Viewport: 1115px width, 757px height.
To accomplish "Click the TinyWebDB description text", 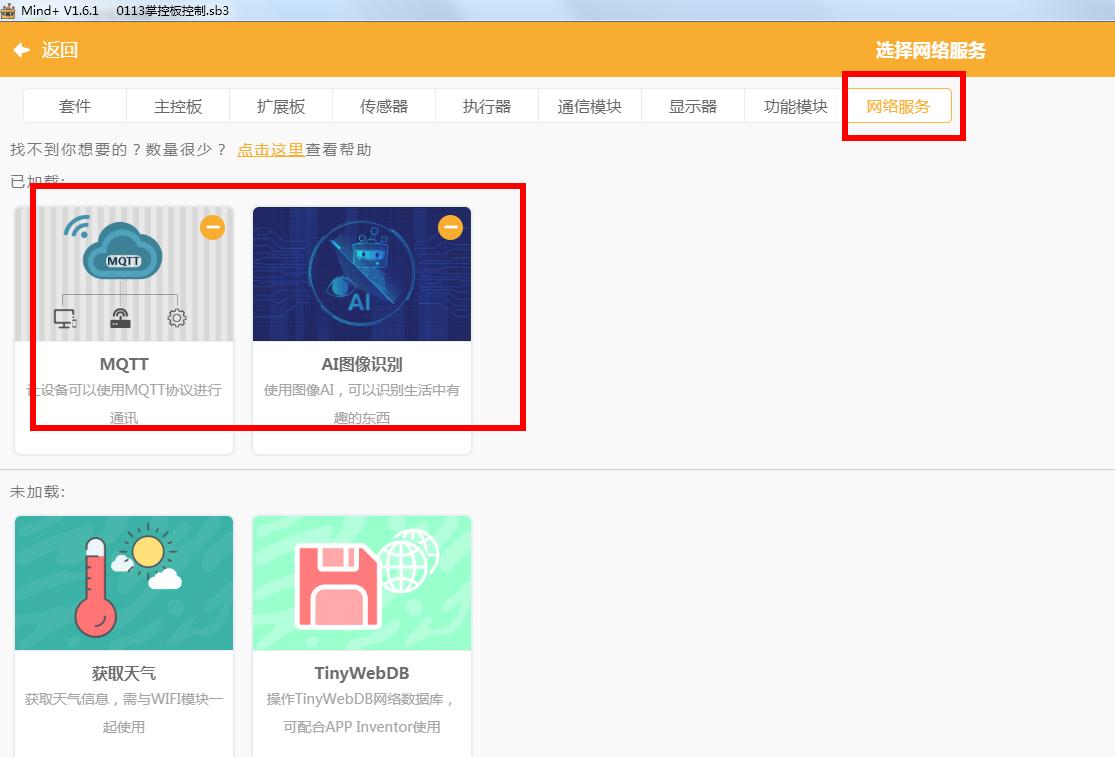I will (x=362, y=713).
